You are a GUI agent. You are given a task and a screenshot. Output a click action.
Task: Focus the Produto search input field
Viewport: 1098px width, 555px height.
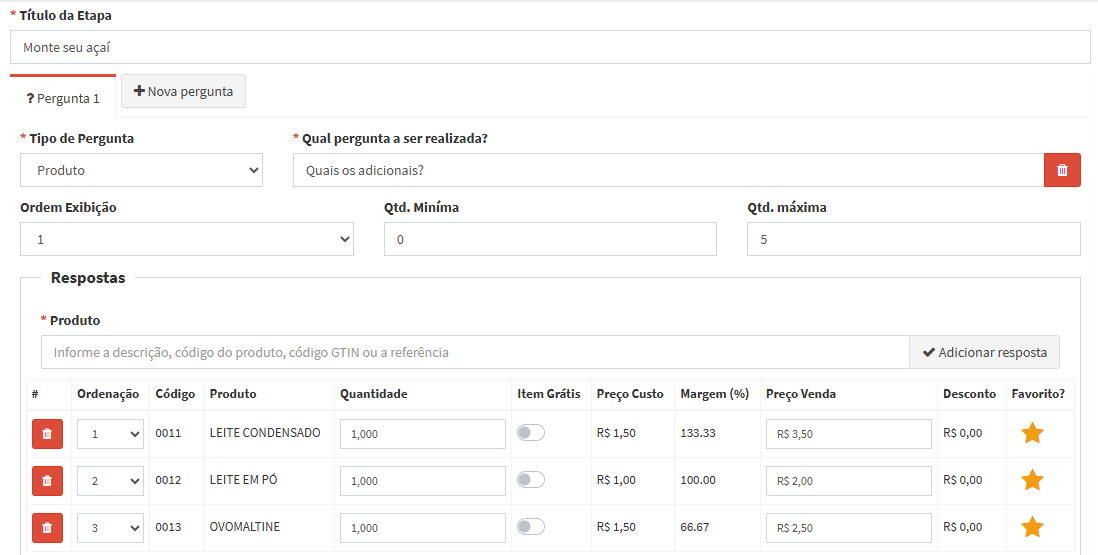[x=475, y=352]
